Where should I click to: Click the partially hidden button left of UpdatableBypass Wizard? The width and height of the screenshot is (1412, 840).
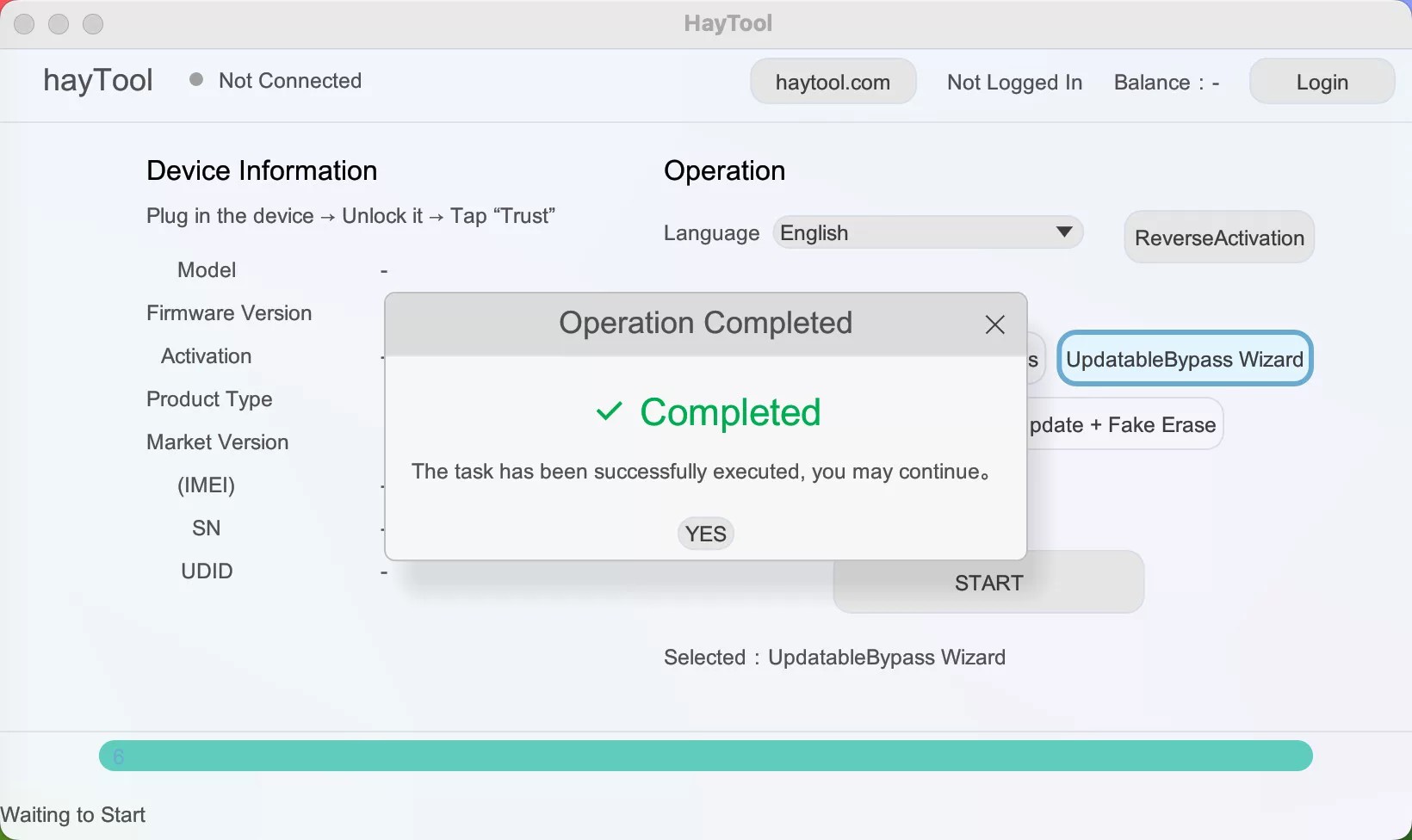coord(1036,359)
